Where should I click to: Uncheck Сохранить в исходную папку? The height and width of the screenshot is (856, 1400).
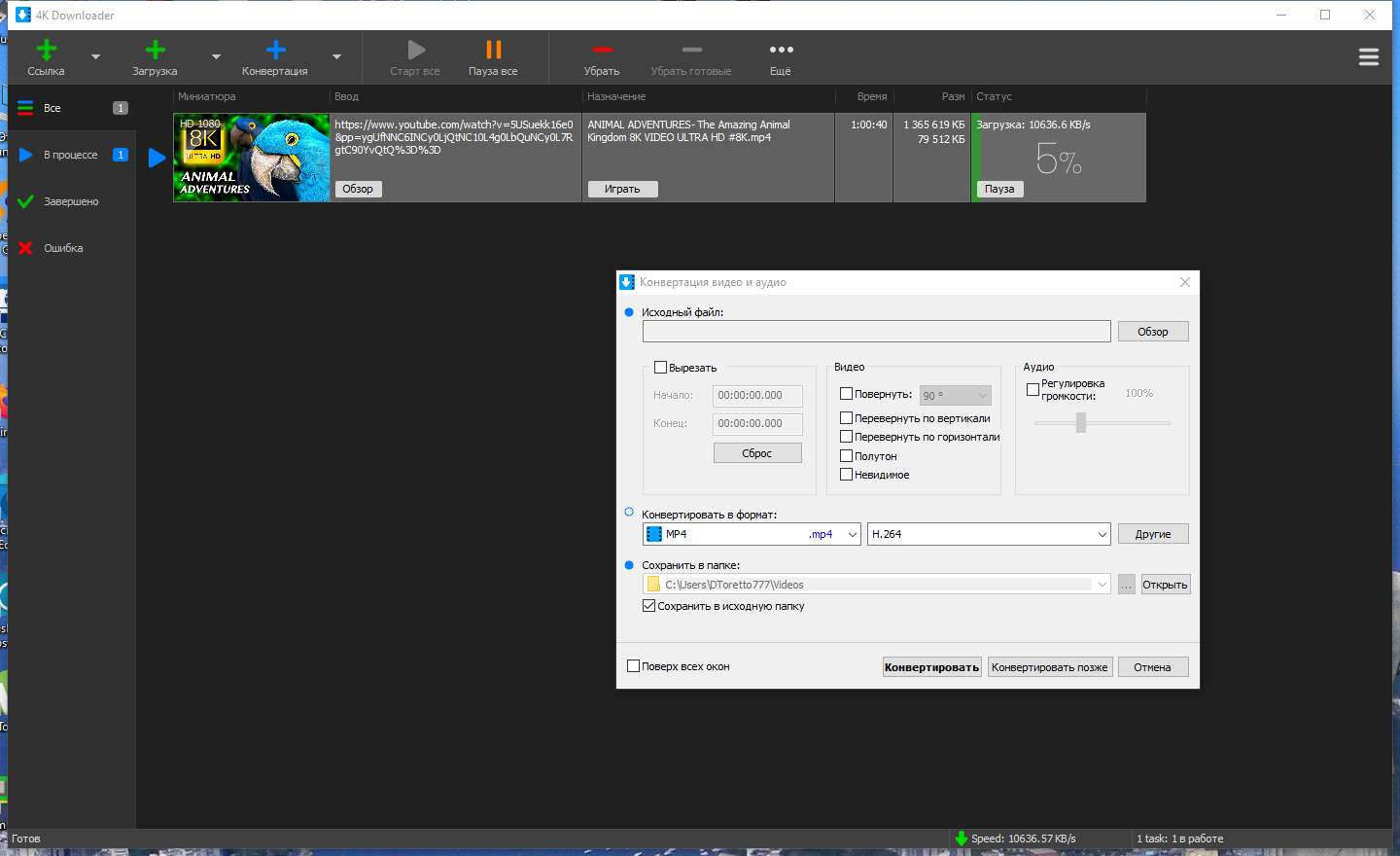click(x=648, y=605)
